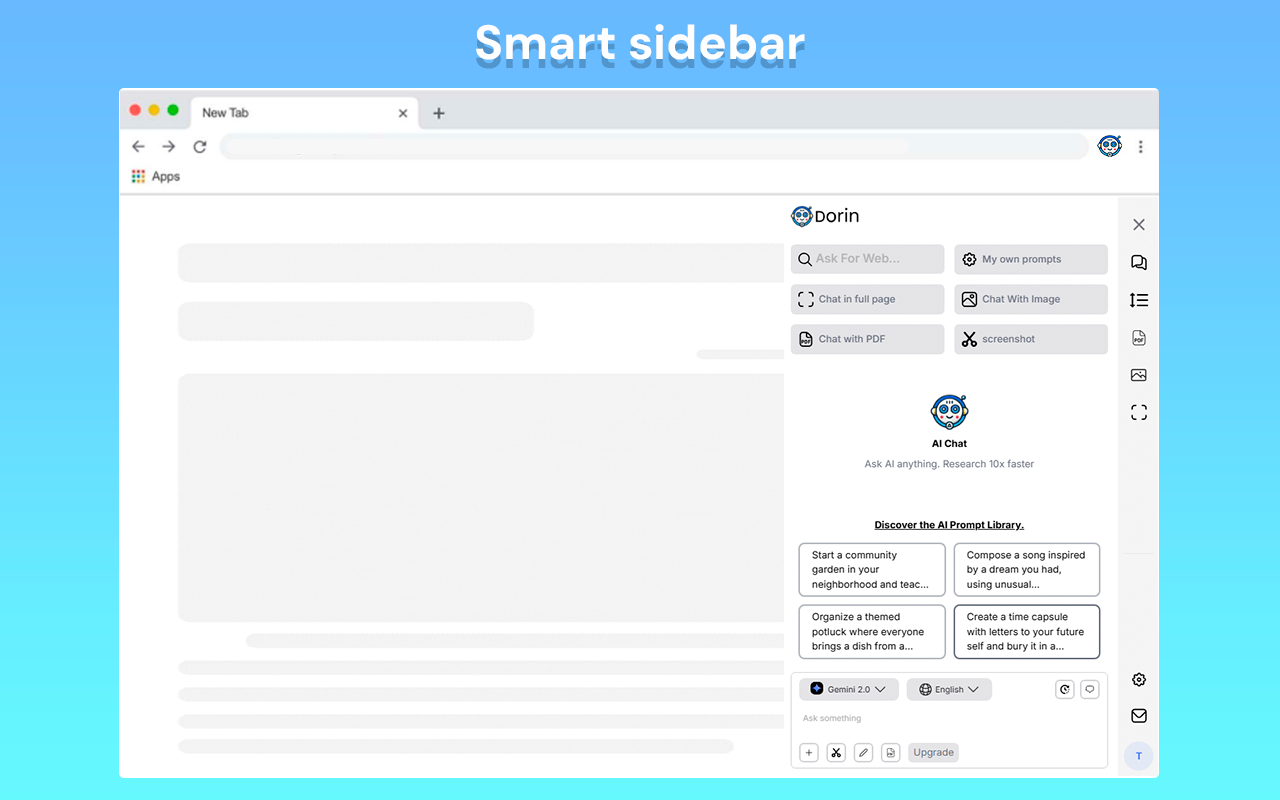Open the image icon in right rail
Screen dimensions: 1280x800
coord(1139,375)
